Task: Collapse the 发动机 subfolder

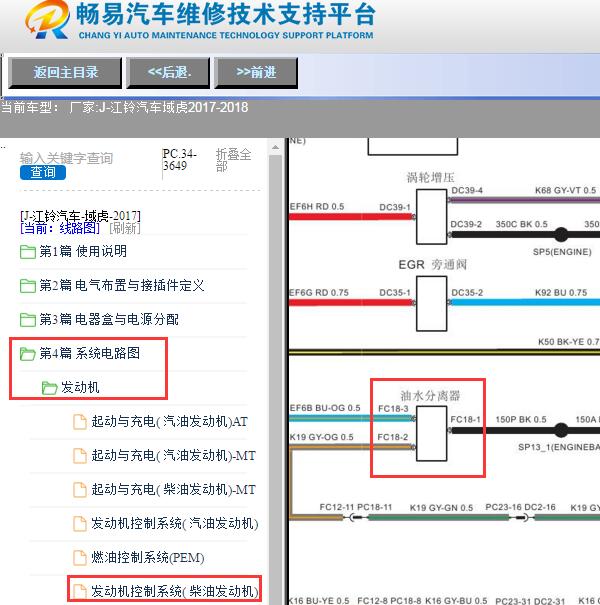Action: point(80,387)
